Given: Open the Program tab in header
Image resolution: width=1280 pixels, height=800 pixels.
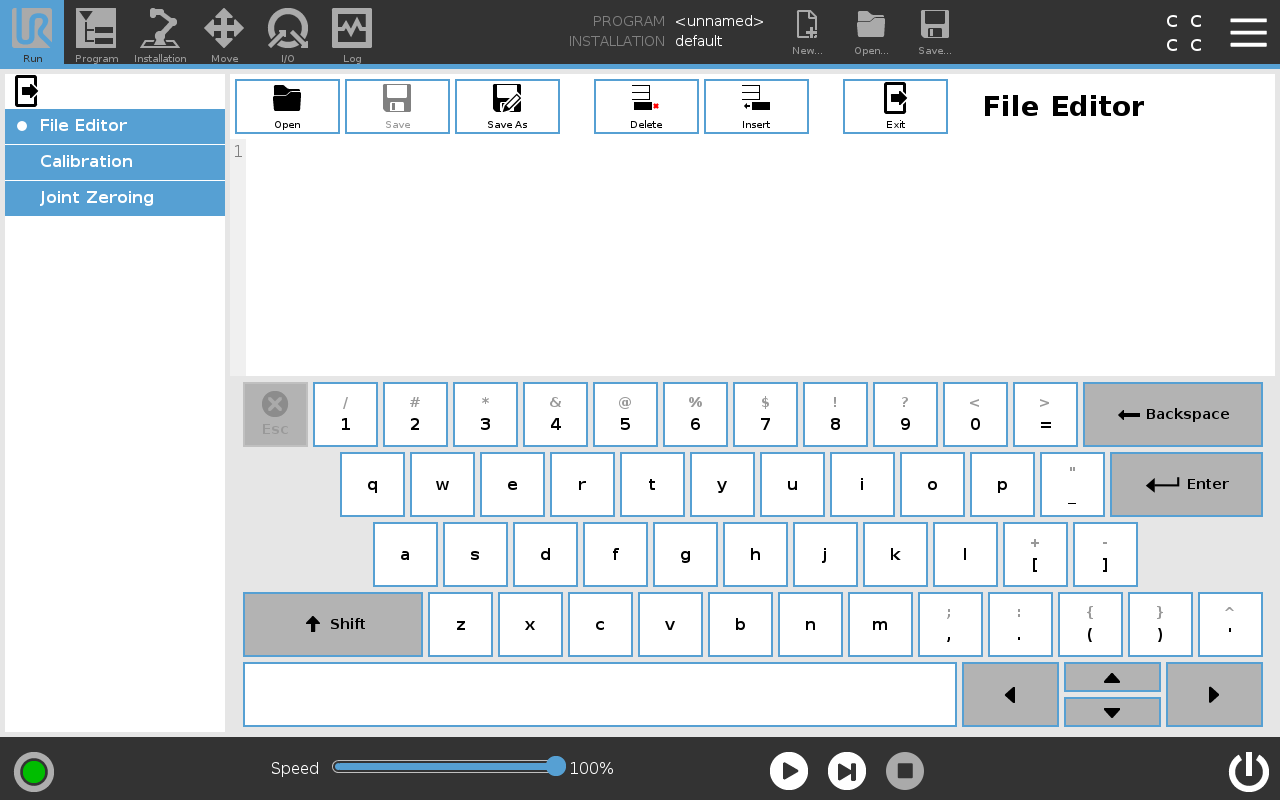Looking at the screenshot, I should [96, 33].
